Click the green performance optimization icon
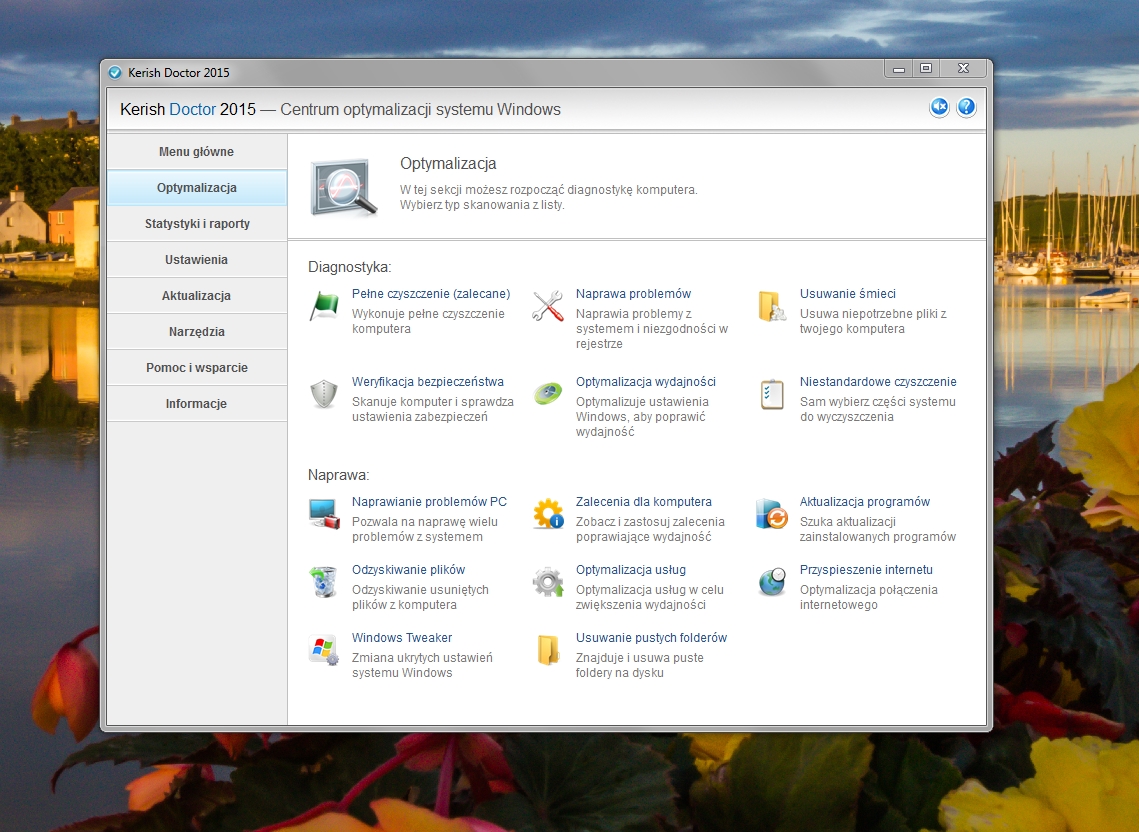This screenshot has height=832, width=1139. 548,394
